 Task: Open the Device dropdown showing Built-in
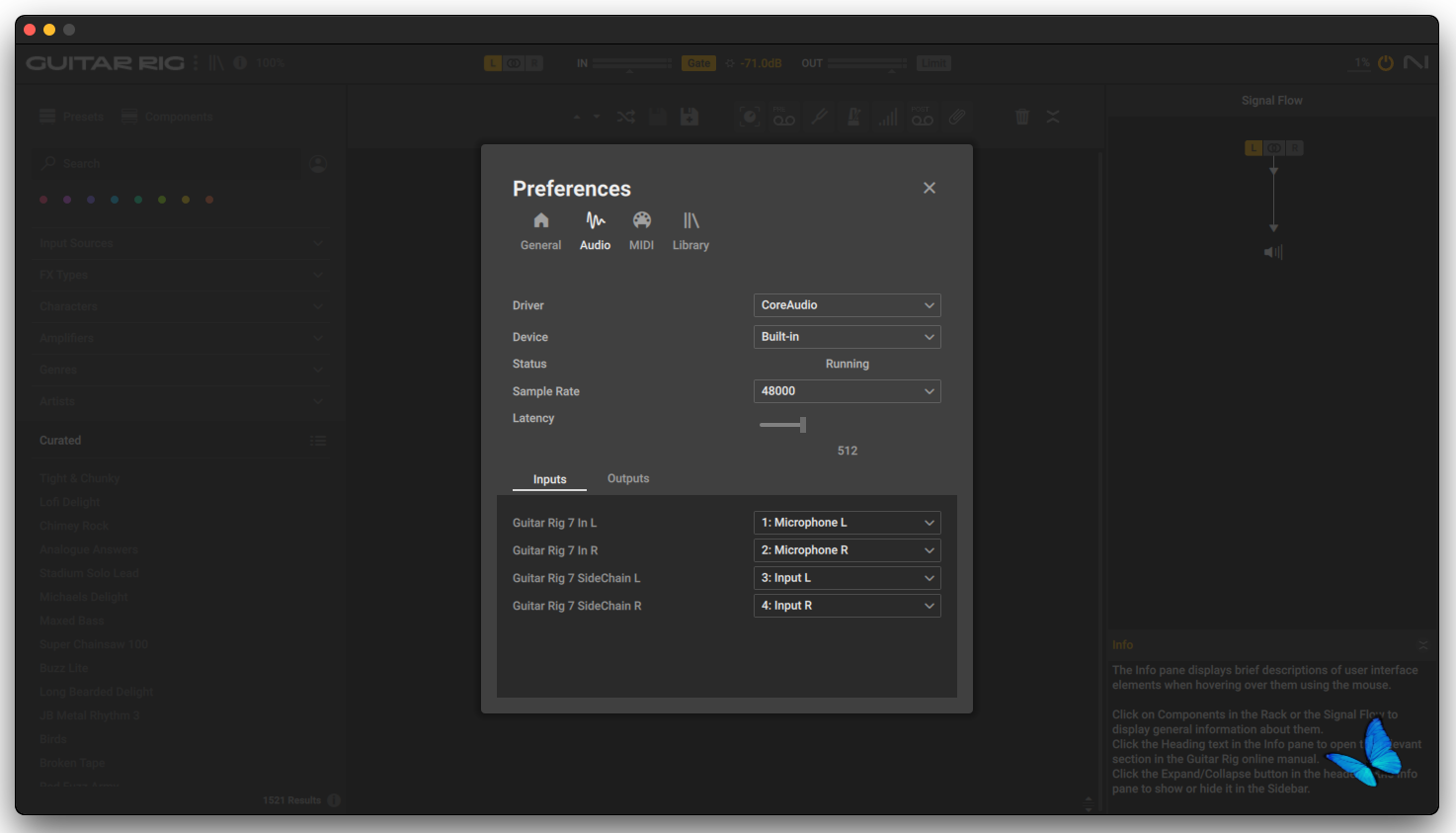pos(847,337)
